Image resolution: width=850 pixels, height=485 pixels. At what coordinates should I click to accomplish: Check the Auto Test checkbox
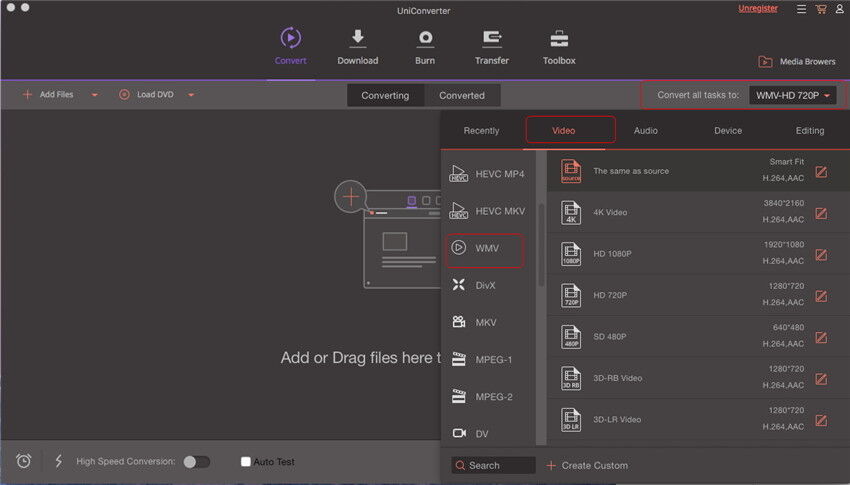click(x=246, y=462)
